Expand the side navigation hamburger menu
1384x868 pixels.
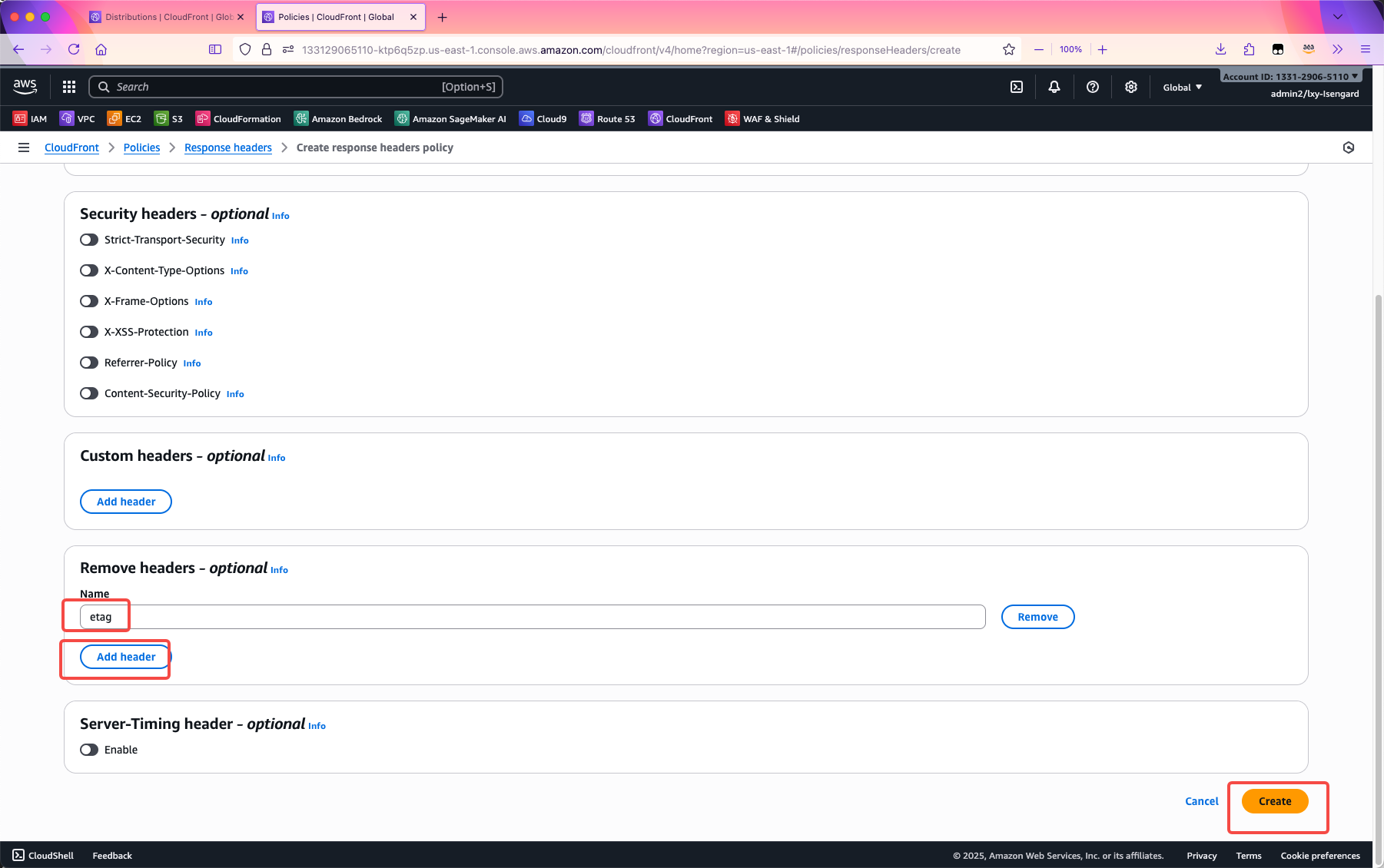pyautogui.click(x=24, y=147)
